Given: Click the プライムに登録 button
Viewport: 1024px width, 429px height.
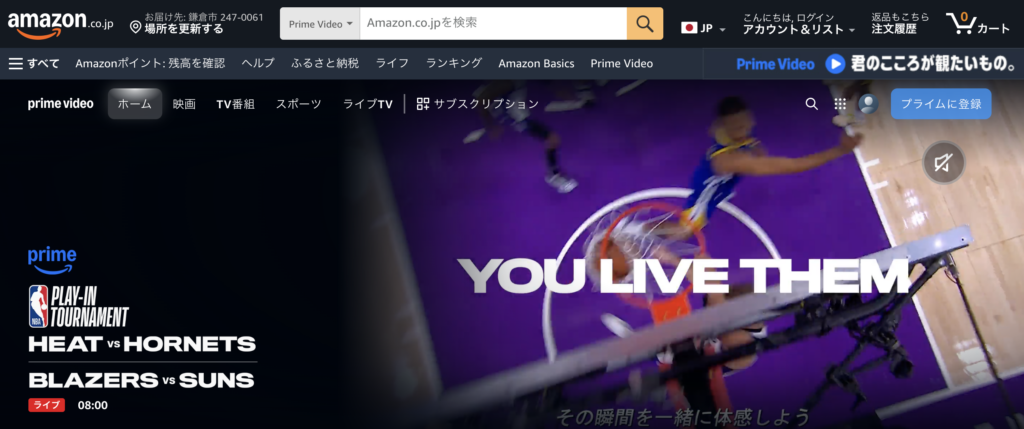Looking at the screenshot, I should click(940, 104).
